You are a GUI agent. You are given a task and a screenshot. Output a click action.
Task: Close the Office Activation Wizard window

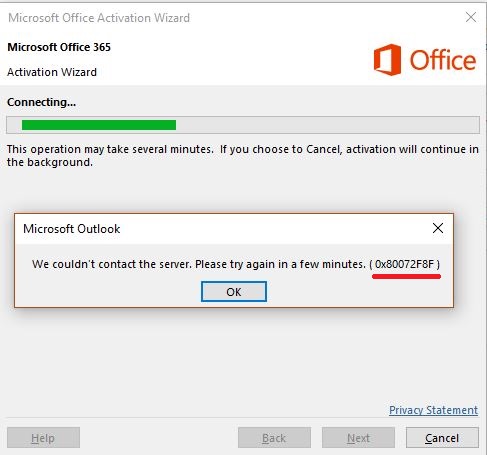(x=471, y=17)
